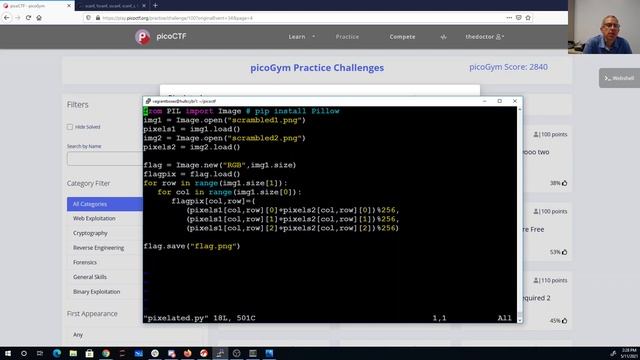Image resolution: width=640 pixels, height=360 pixels.
Task: Open Microsoft Store from the taskbar
Action: click(x=89, y=353)
